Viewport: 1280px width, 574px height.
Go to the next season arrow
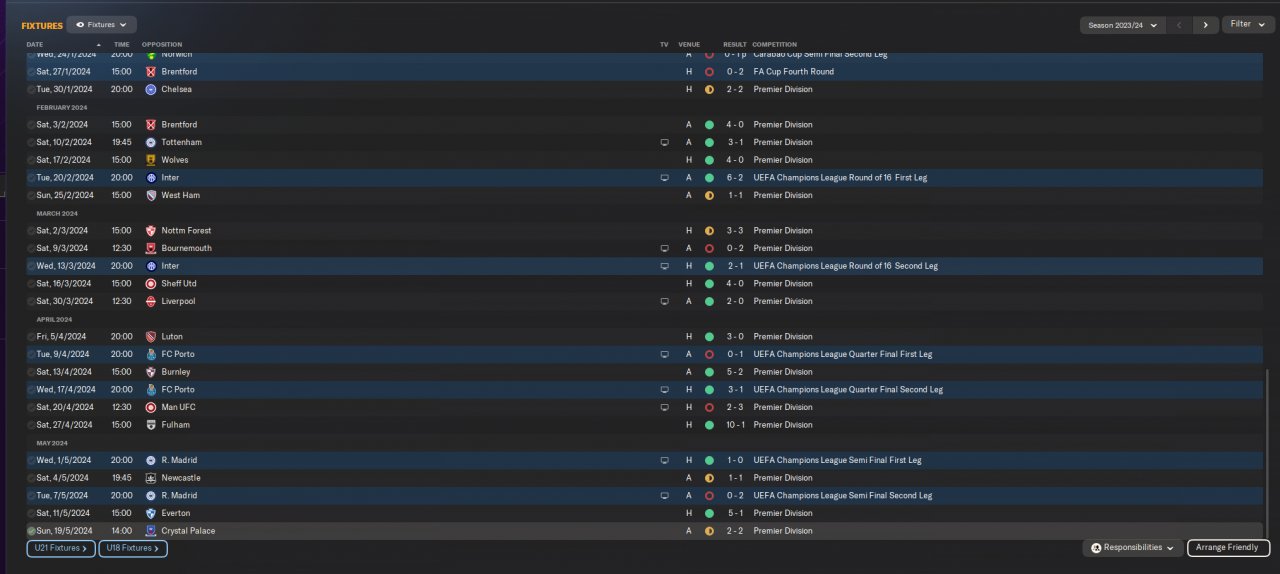tap(1206, 25)
